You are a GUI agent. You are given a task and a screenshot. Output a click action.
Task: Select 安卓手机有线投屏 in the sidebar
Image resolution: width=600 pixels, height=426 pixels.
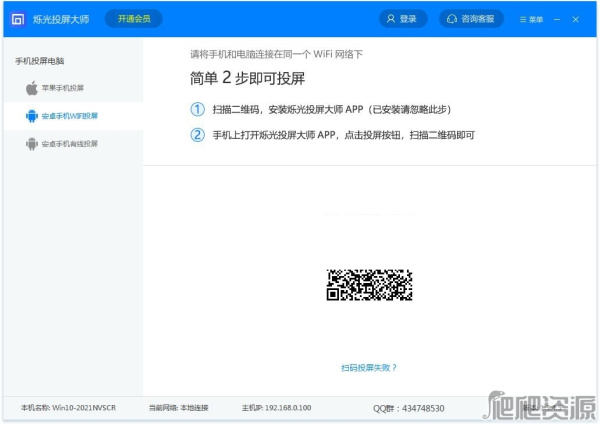pyautogui.click(x=73, y=144)
